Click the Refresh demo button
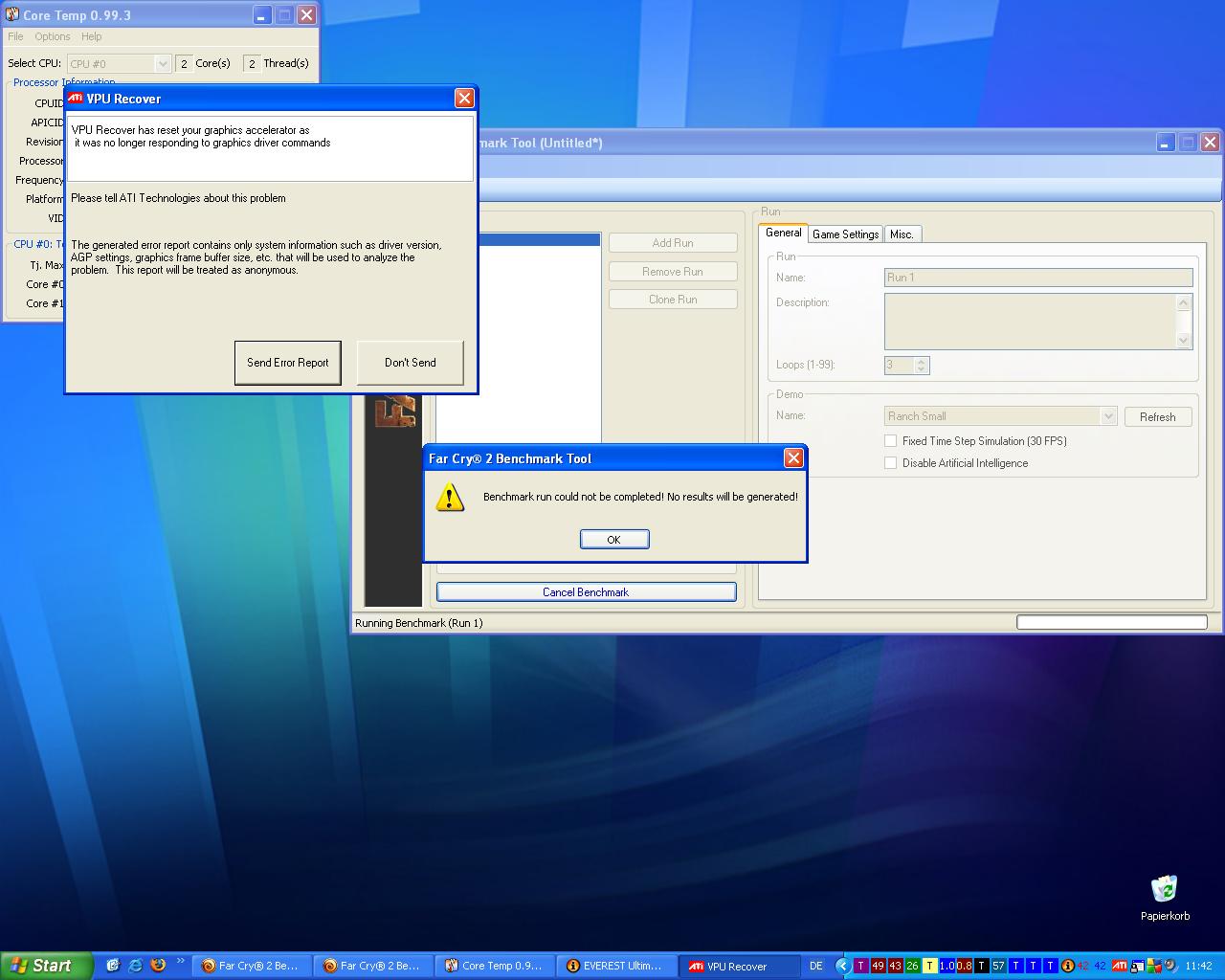The height and width of the screenshot is (980, 1225). pyautogui.click(x=1158, y=417)
